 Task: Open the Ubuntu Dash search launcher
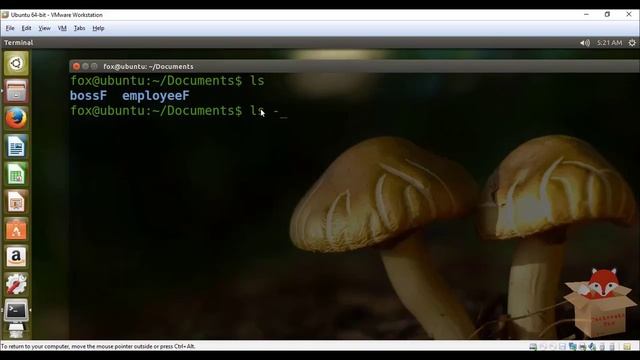(16, 63)
